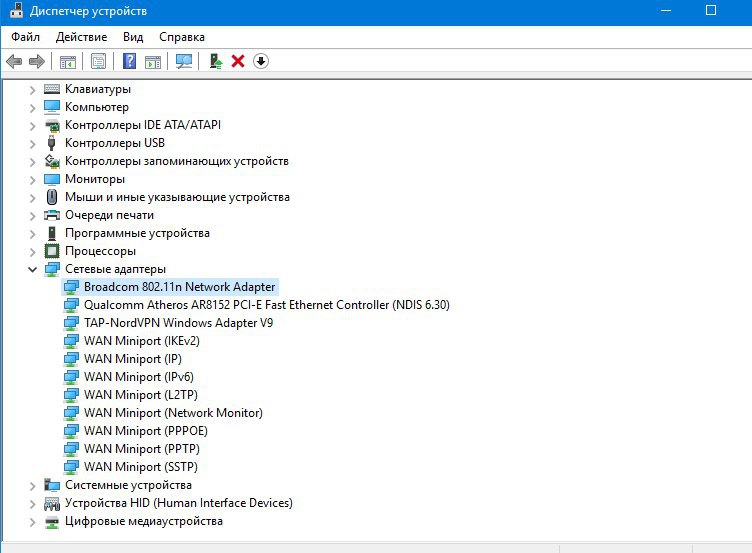Select WAN Miniport (IP)
Viewport: 752px width, 553px height.
[133, 359]
